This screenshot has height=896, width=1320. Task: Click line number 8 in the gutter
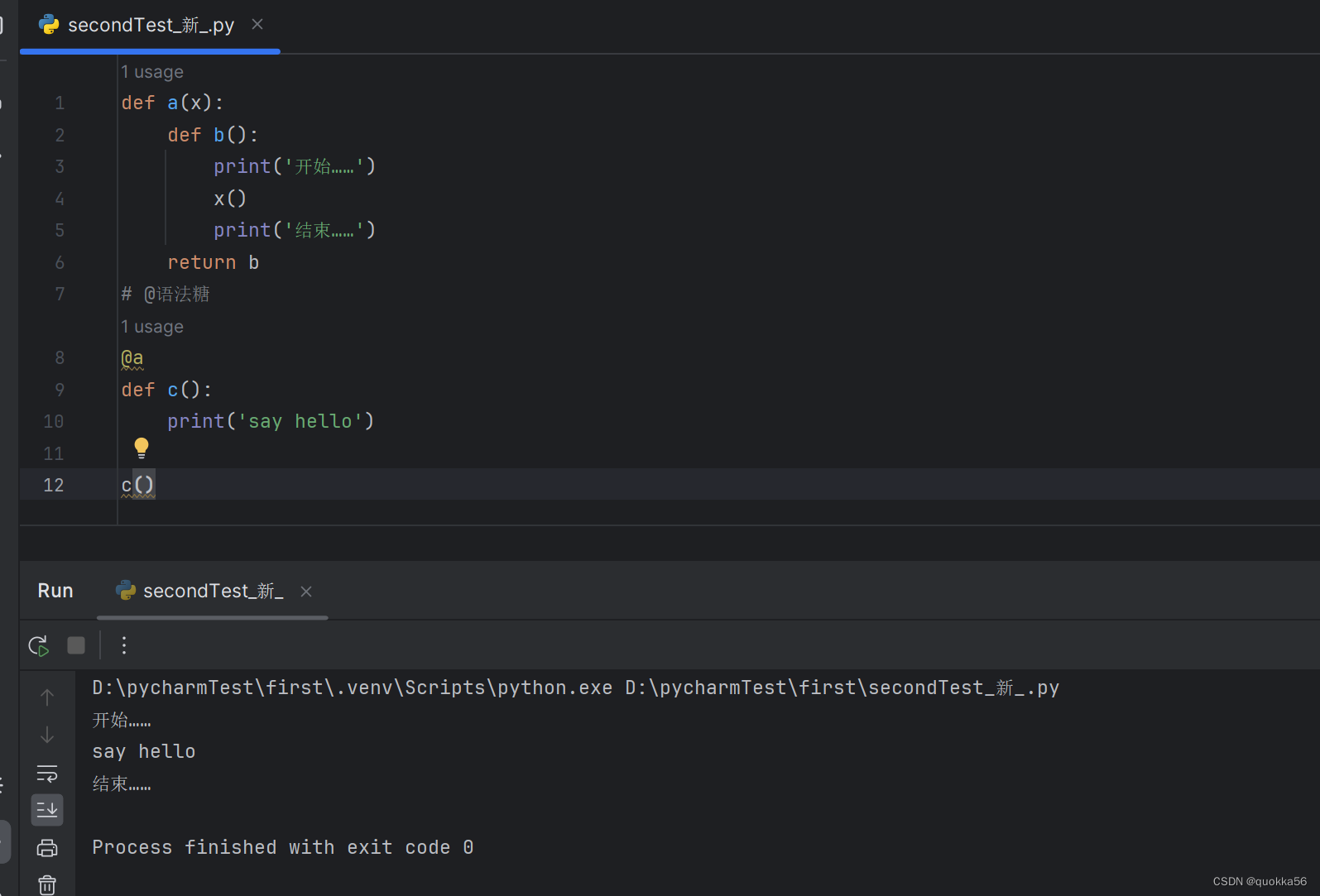coord(60,357)
